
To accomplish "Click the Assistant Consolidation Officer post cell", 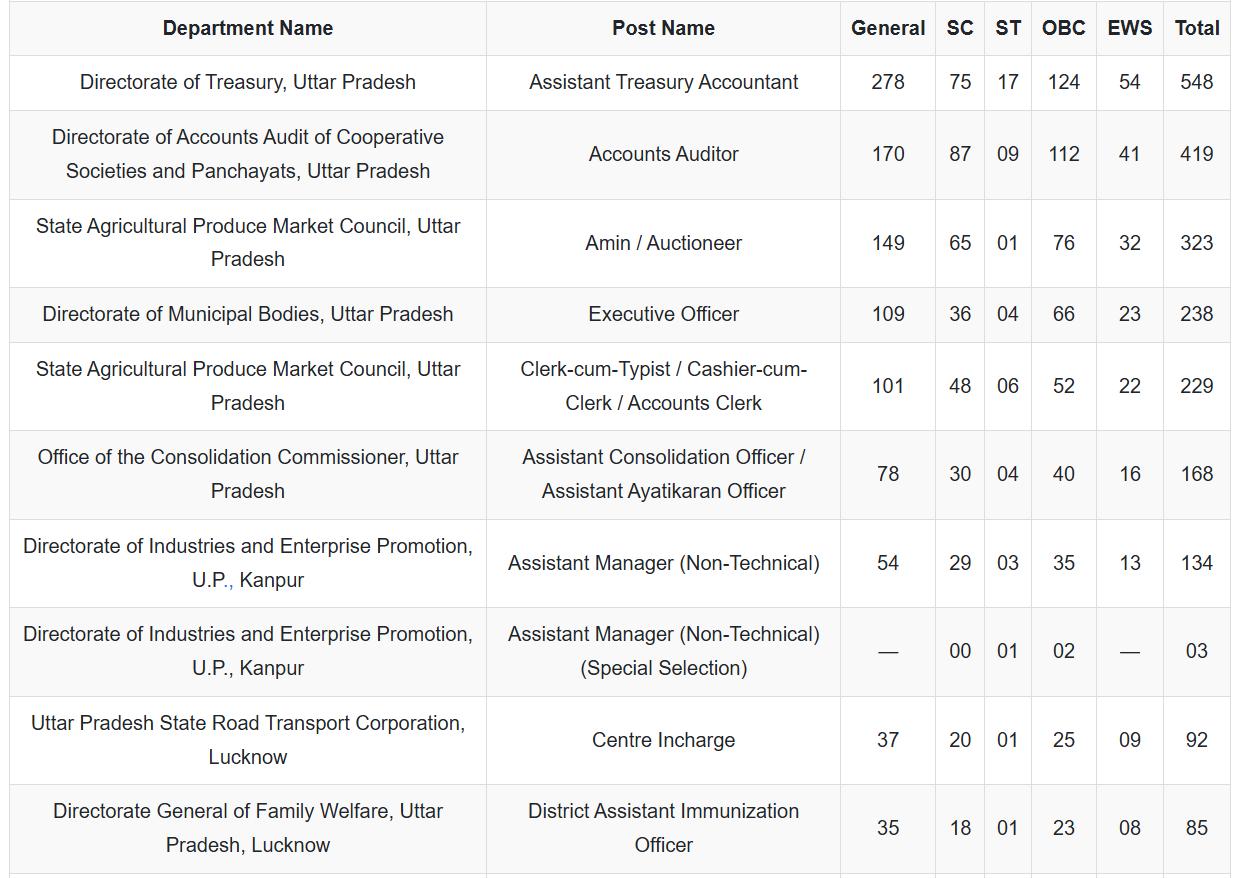I will pos(663,474).
